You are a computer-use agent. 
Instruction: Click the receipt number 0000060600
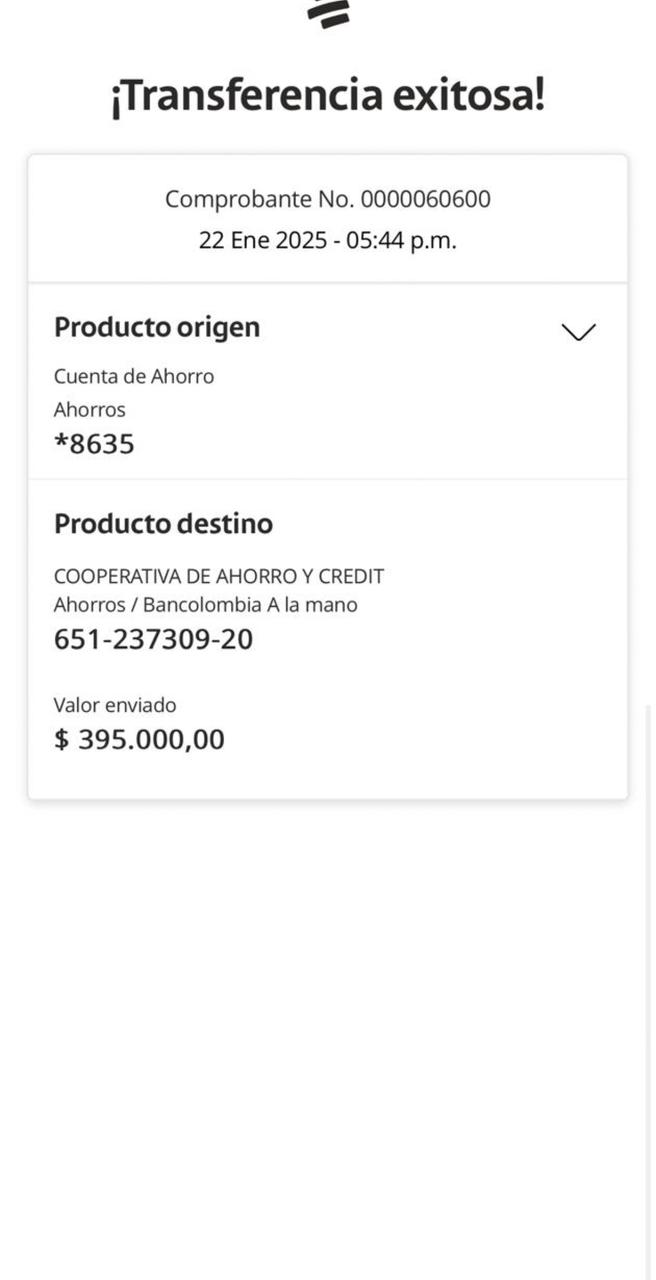pos(425,199)
